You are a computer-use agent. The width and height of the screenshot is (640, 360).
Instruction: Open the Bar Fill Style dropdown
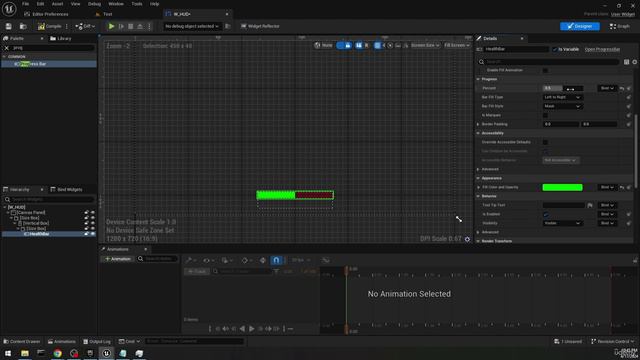pyautogui.click(x=562, y=106)
